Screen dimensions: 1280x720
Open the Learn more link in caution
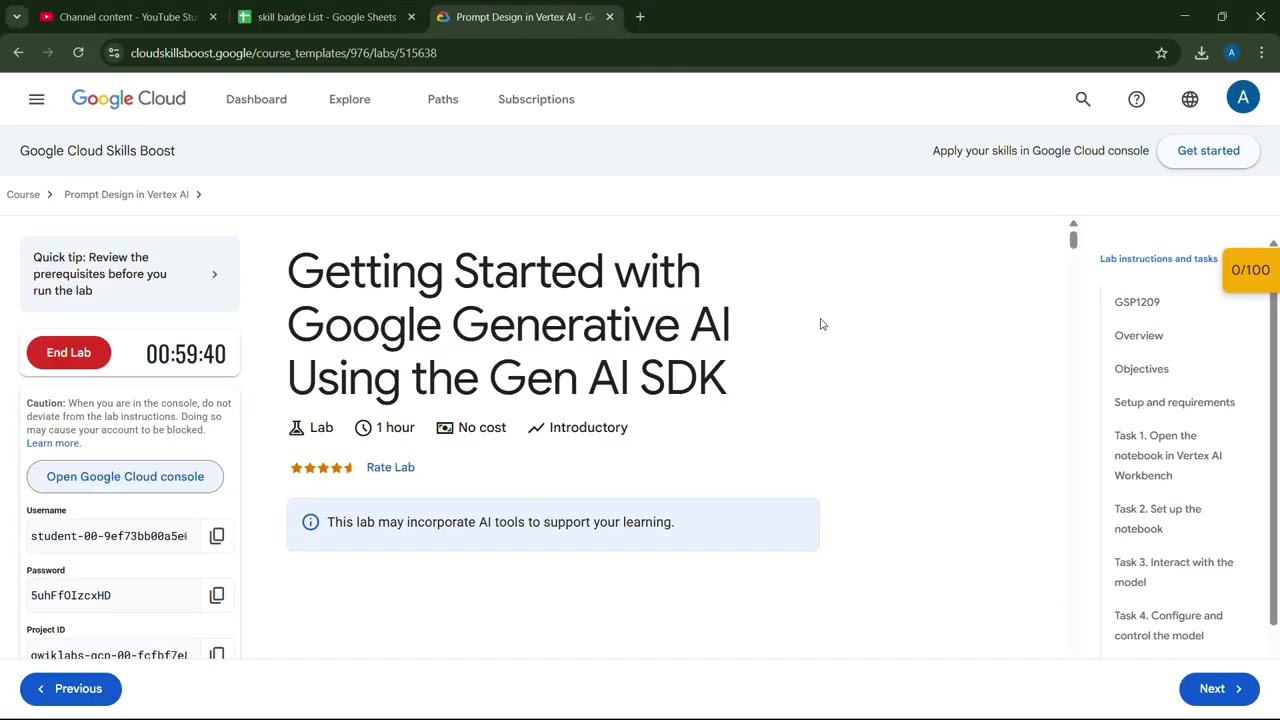coord(53,443)
